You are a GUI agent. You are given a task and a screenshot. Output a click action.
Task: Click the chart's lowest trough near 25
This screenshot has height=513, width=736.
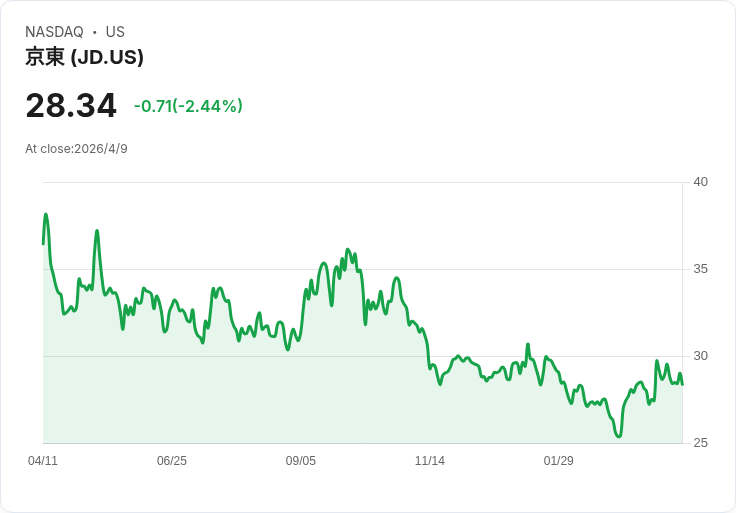pos(619,436)
